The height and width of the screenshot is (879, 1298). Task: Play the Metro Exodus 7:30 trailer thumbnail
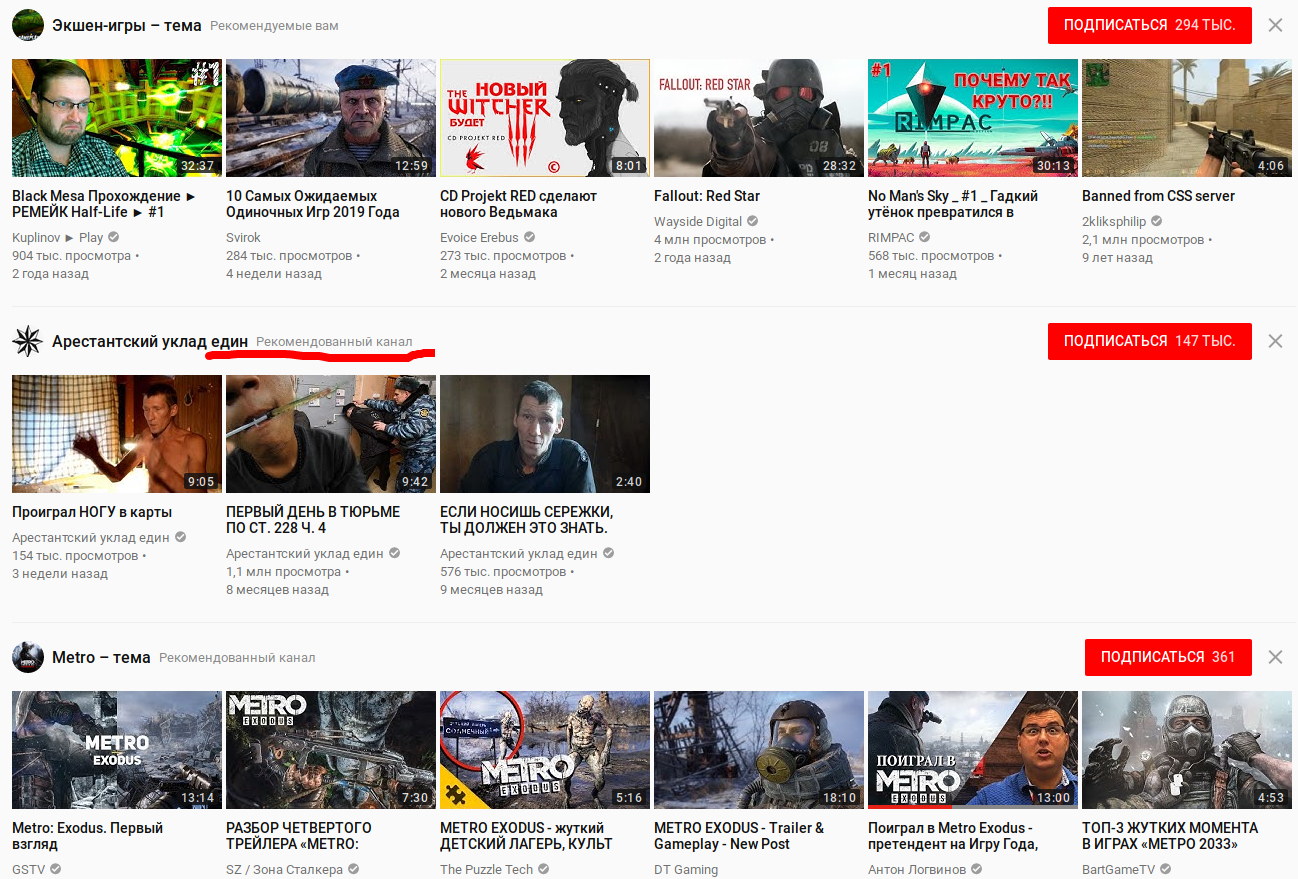[331, 750]
